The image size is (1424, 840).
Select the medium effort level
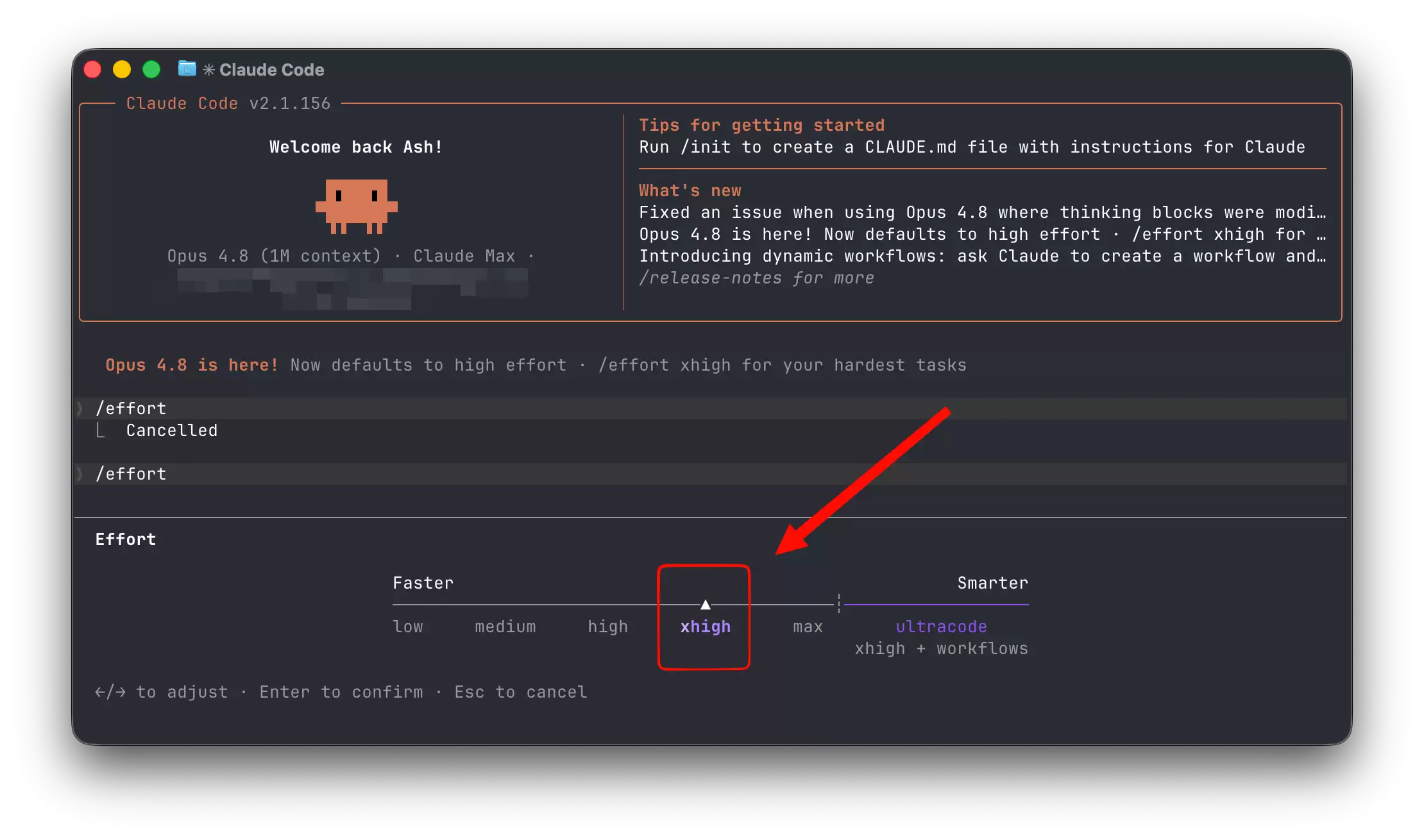pos(505,626)
